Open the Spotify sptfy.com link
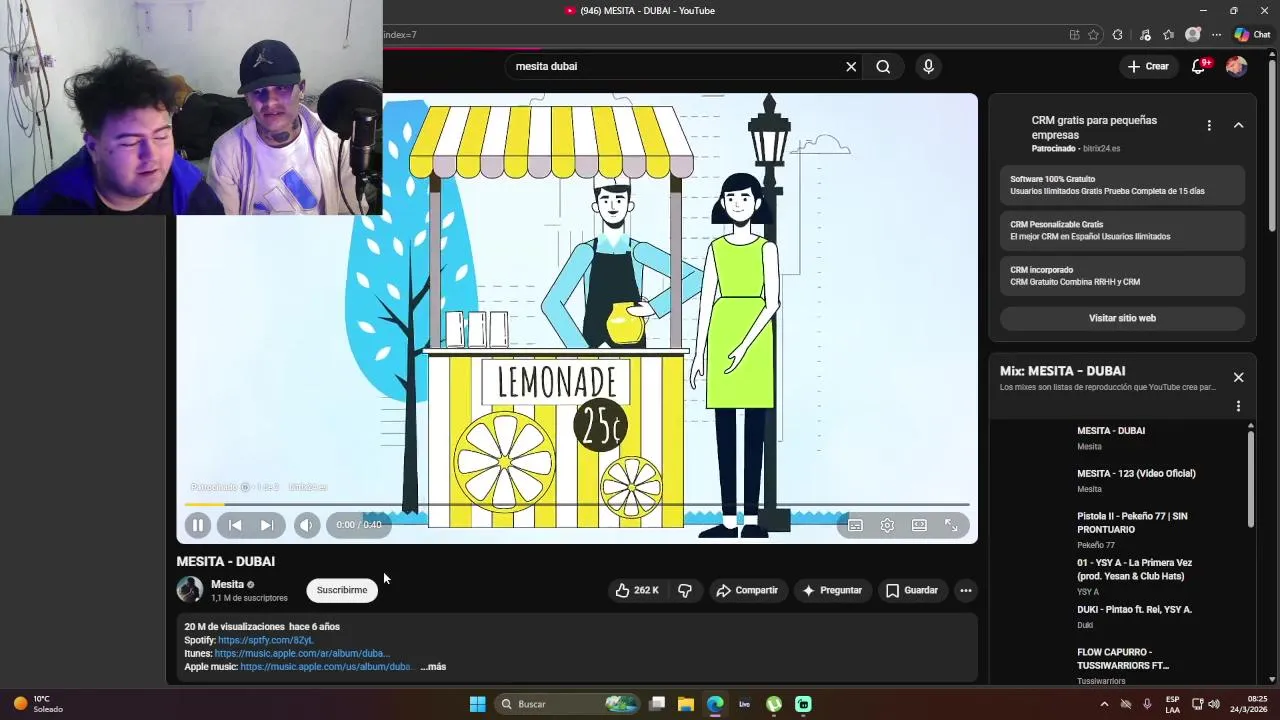The width and height of the screenshot is (1280, 720). (266, 640)
